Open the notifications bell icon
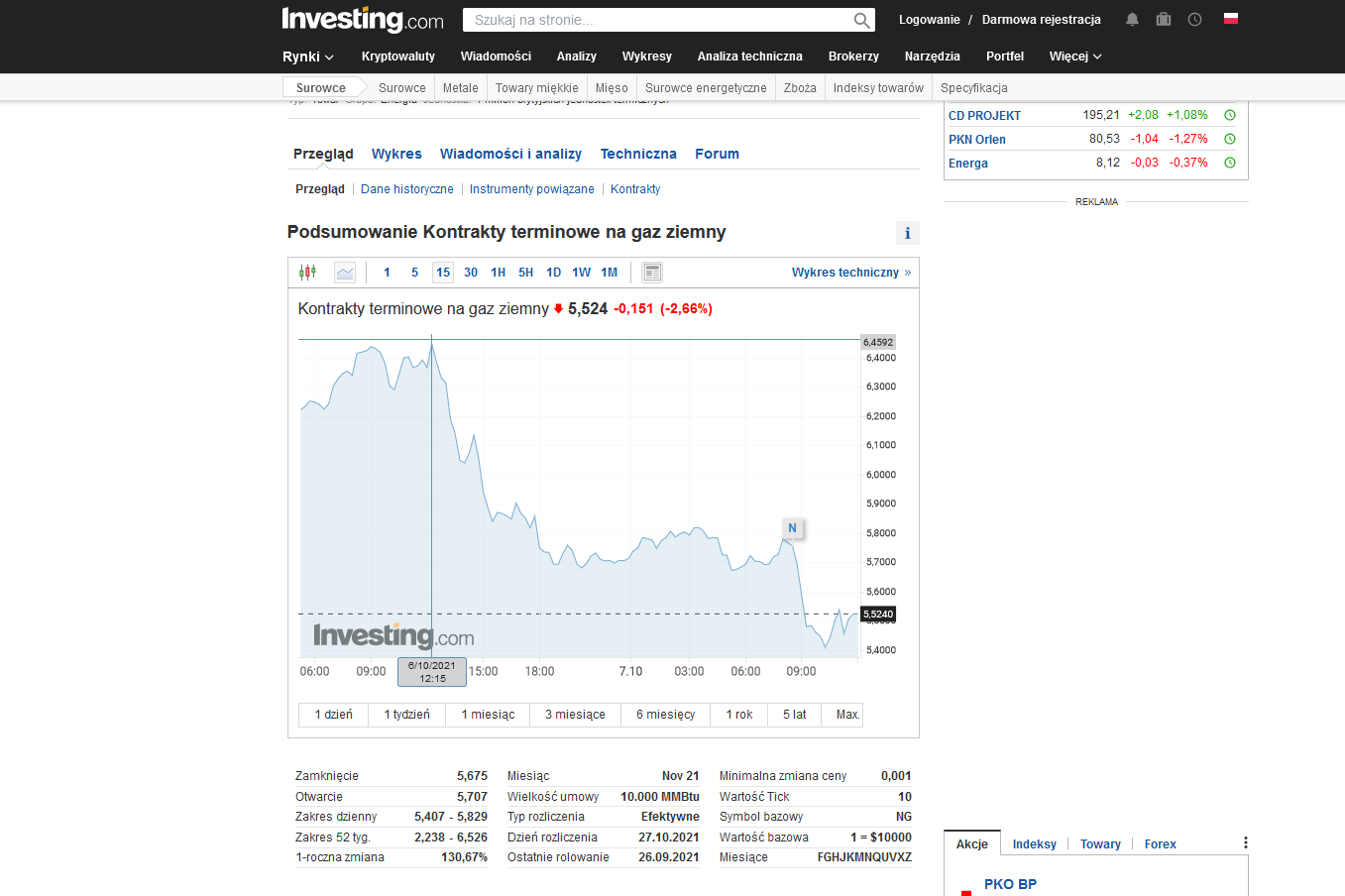 point(1132,20)
